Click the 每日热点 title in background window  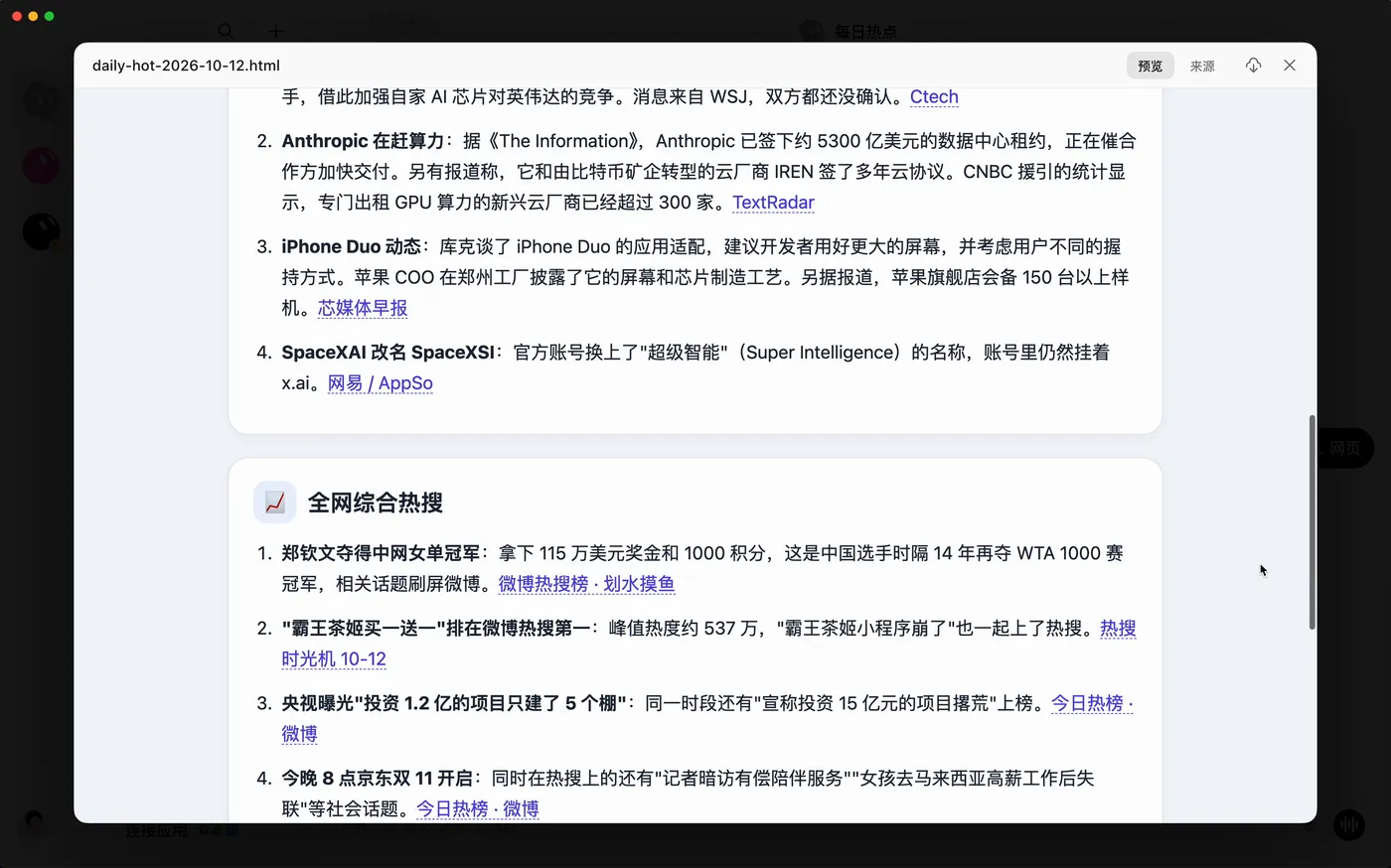865,32
